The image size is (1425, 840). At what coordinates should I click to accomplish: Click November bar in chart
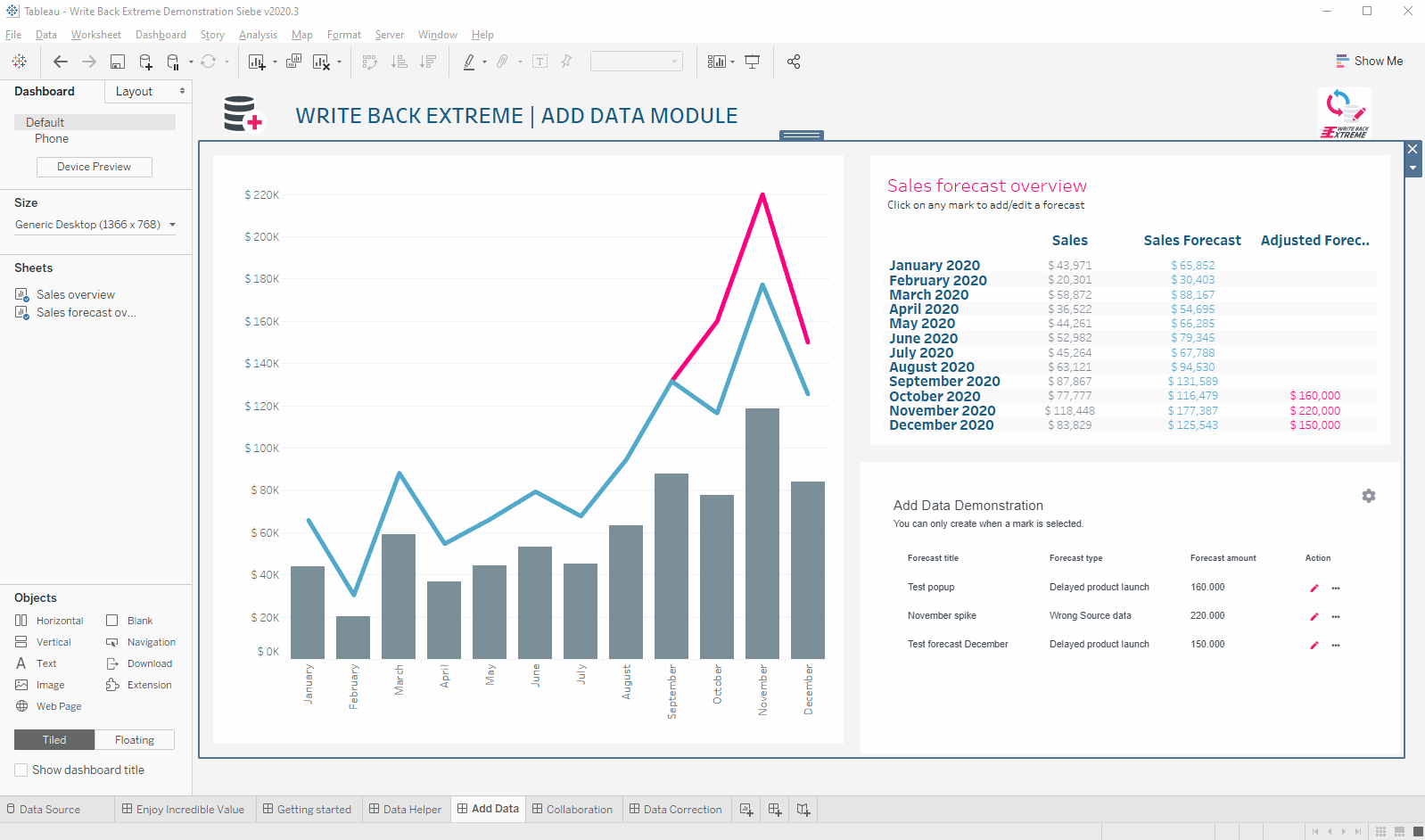pyautogui.click(x=762, y=533)
